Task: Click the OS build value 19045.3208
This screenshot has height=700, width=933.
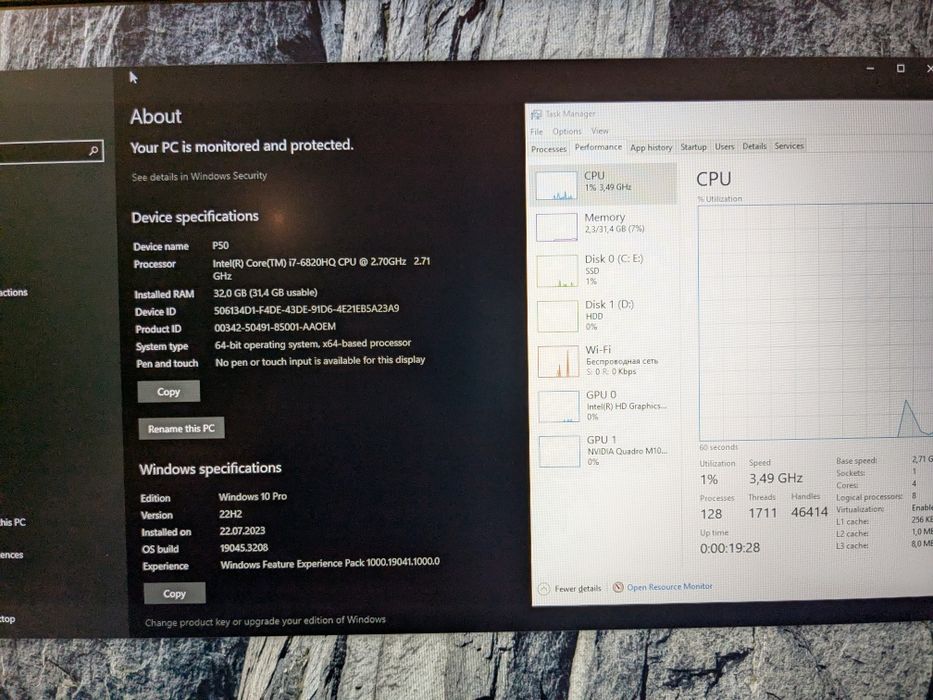Action: pos(244,548)
